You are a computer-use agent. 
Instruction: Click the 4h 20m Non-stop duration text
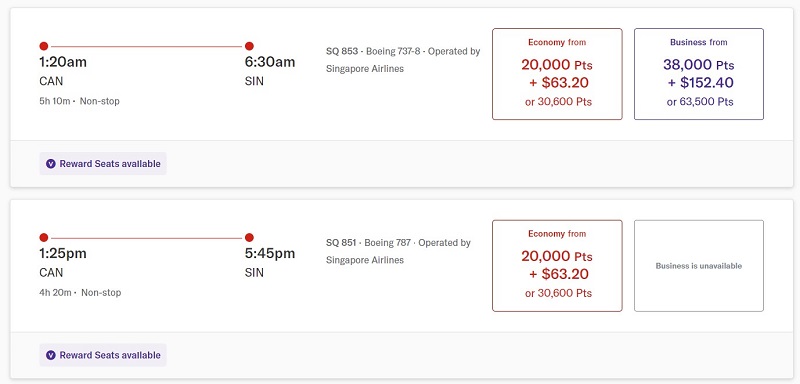80,293
